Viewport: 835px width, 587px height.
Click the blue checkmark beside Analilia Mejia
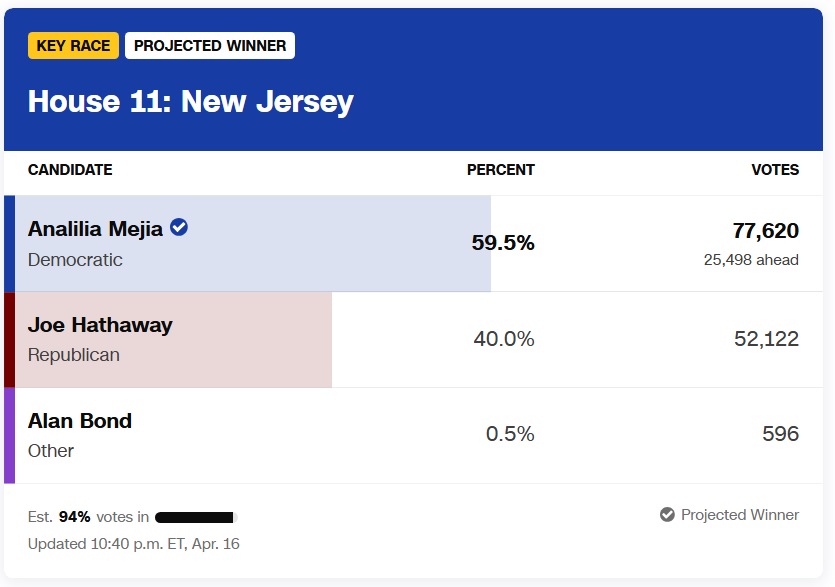(x=179, y=228)
